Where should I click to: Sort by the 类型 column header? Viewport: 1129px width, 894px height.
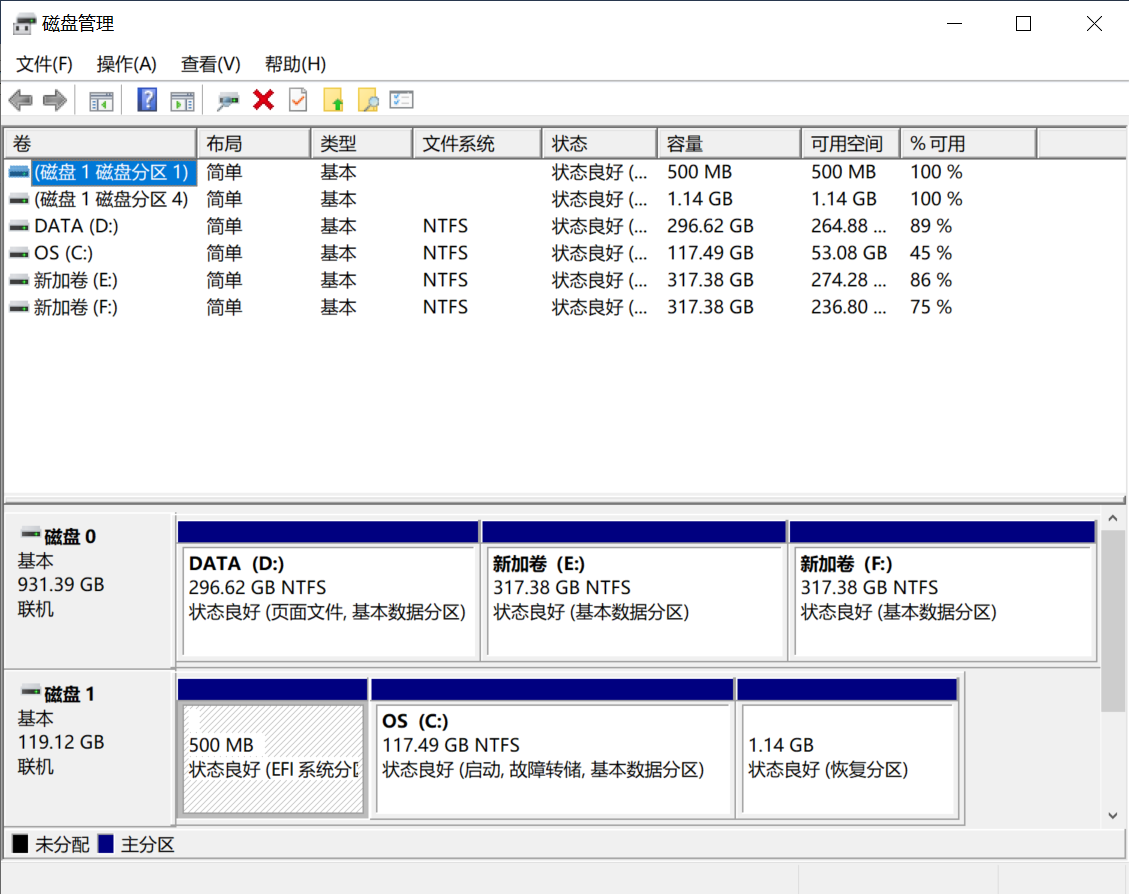click(361, 143)
